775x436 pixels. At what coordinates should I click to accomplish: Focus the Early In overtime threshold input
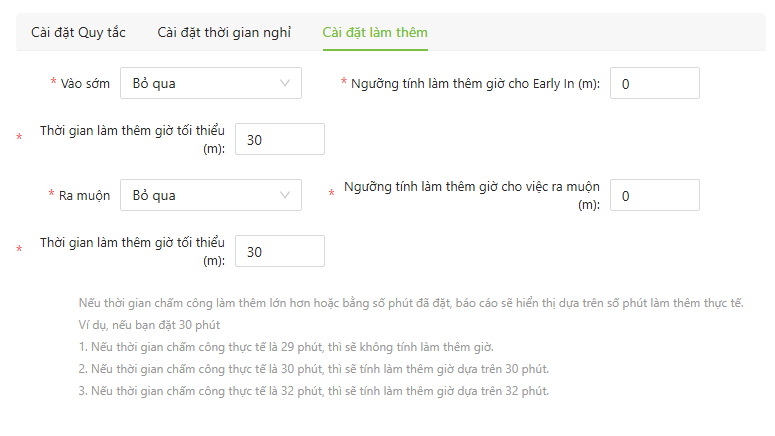pyautogui.click(x=654, y=83)
